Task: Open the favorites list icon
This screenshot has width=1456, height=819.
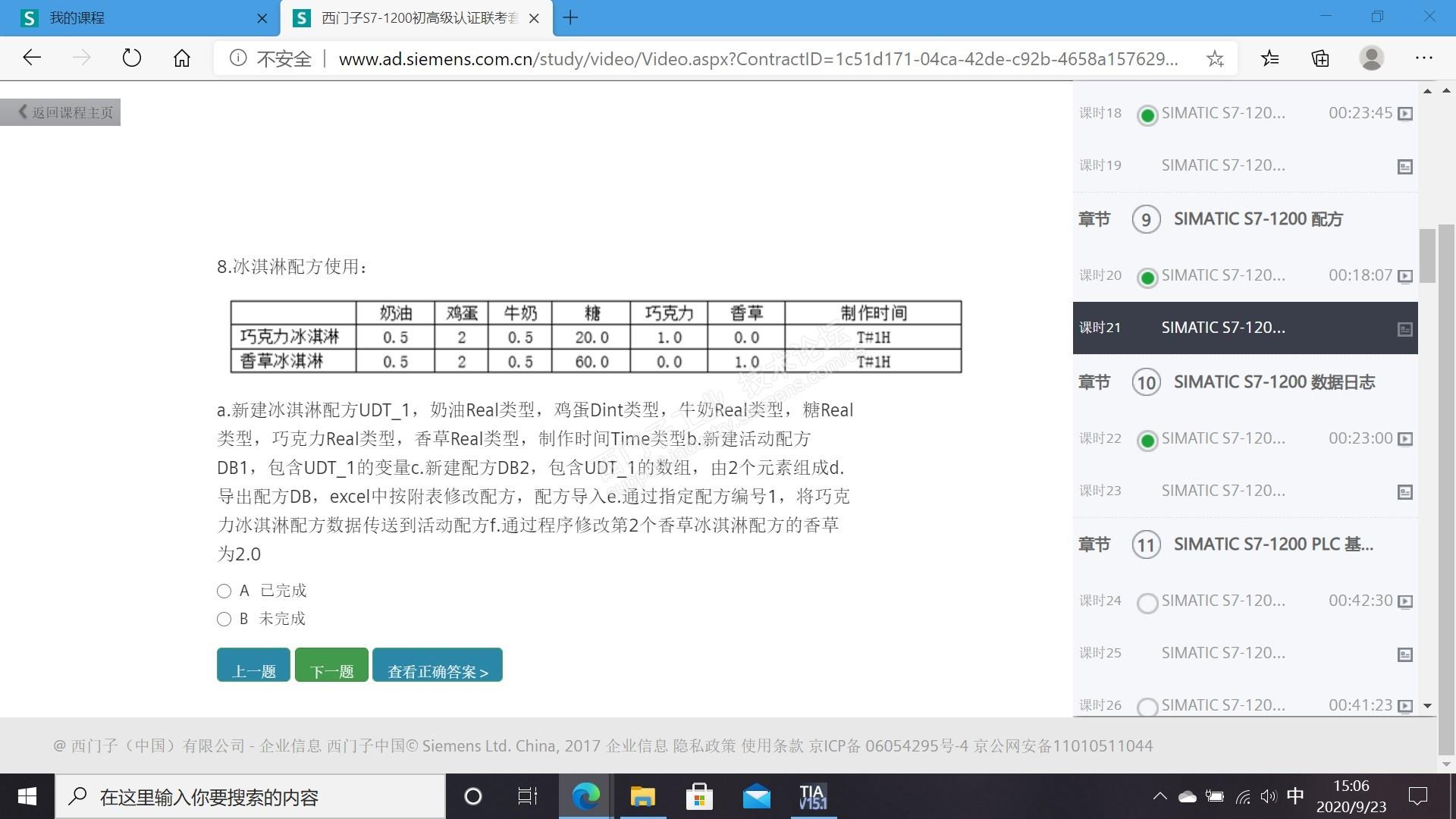Action: (x=1269, y=58)
